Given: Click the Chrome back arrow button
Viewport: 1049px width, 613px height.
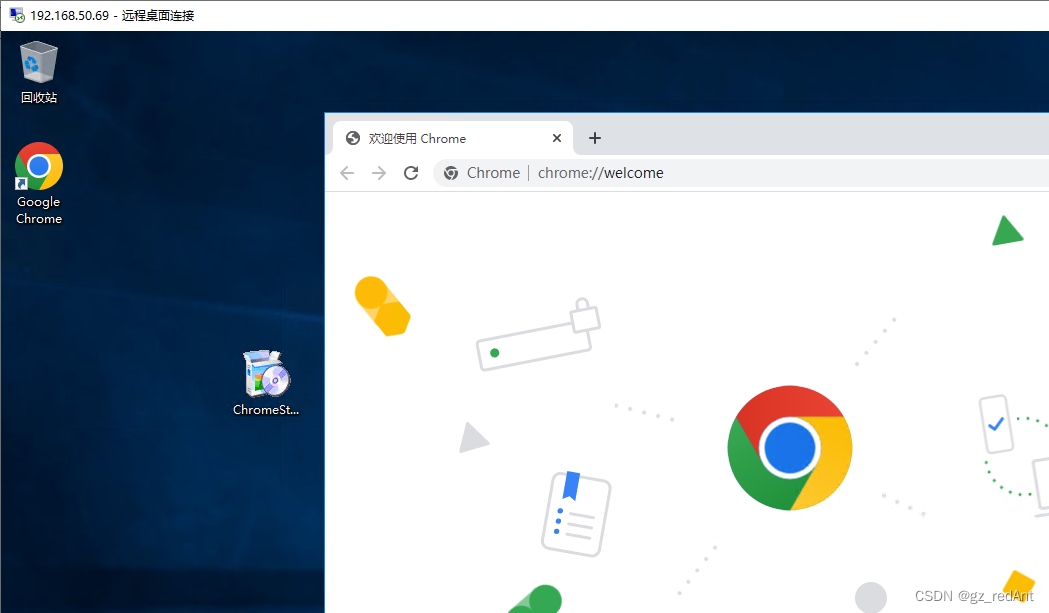Looking at the screenshot, I should [x=347, y=173].
